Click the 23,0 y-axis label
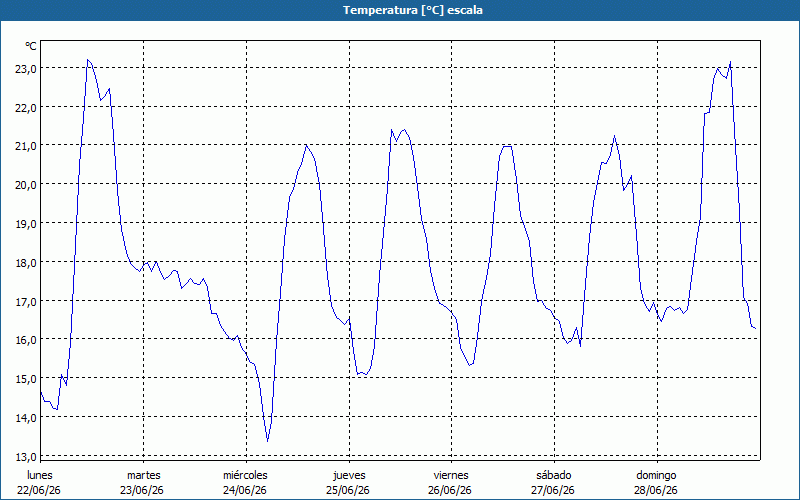 point(25,68)
